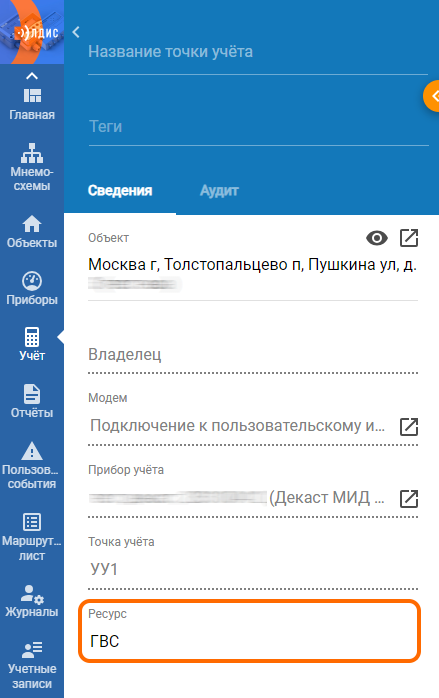Open the Журналы section

click(32, 601)
